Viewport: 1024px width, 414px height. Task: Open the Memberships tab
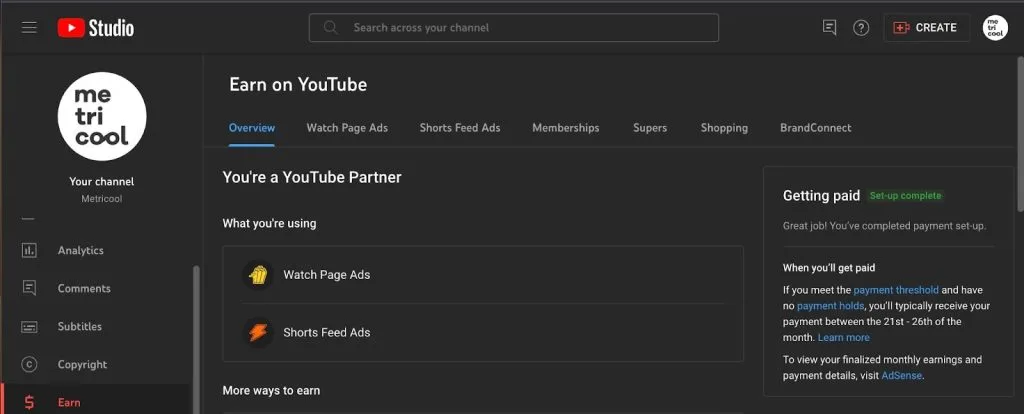pos(566,128)
